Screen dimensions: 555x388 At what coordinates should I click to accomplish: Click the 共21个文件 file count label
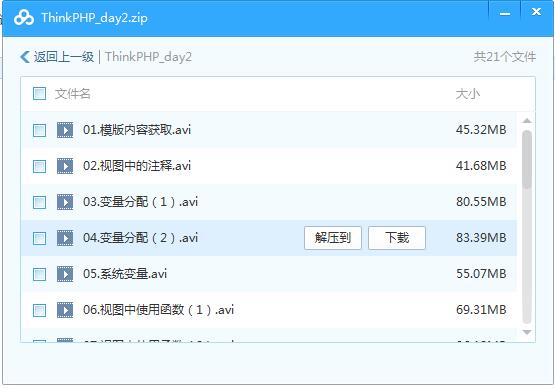[505, 57]
